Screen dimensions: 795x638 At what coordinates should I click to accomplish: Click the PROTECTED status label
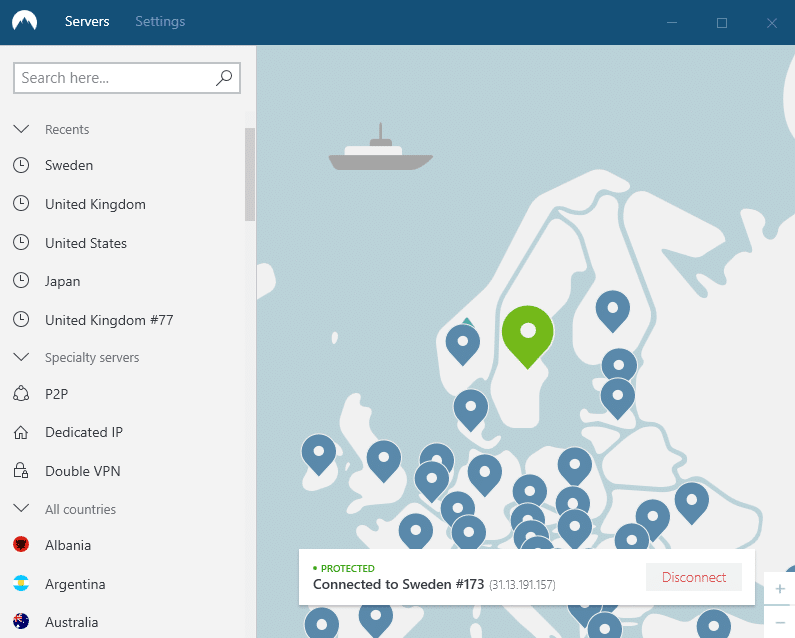click(x=348, y=569)
